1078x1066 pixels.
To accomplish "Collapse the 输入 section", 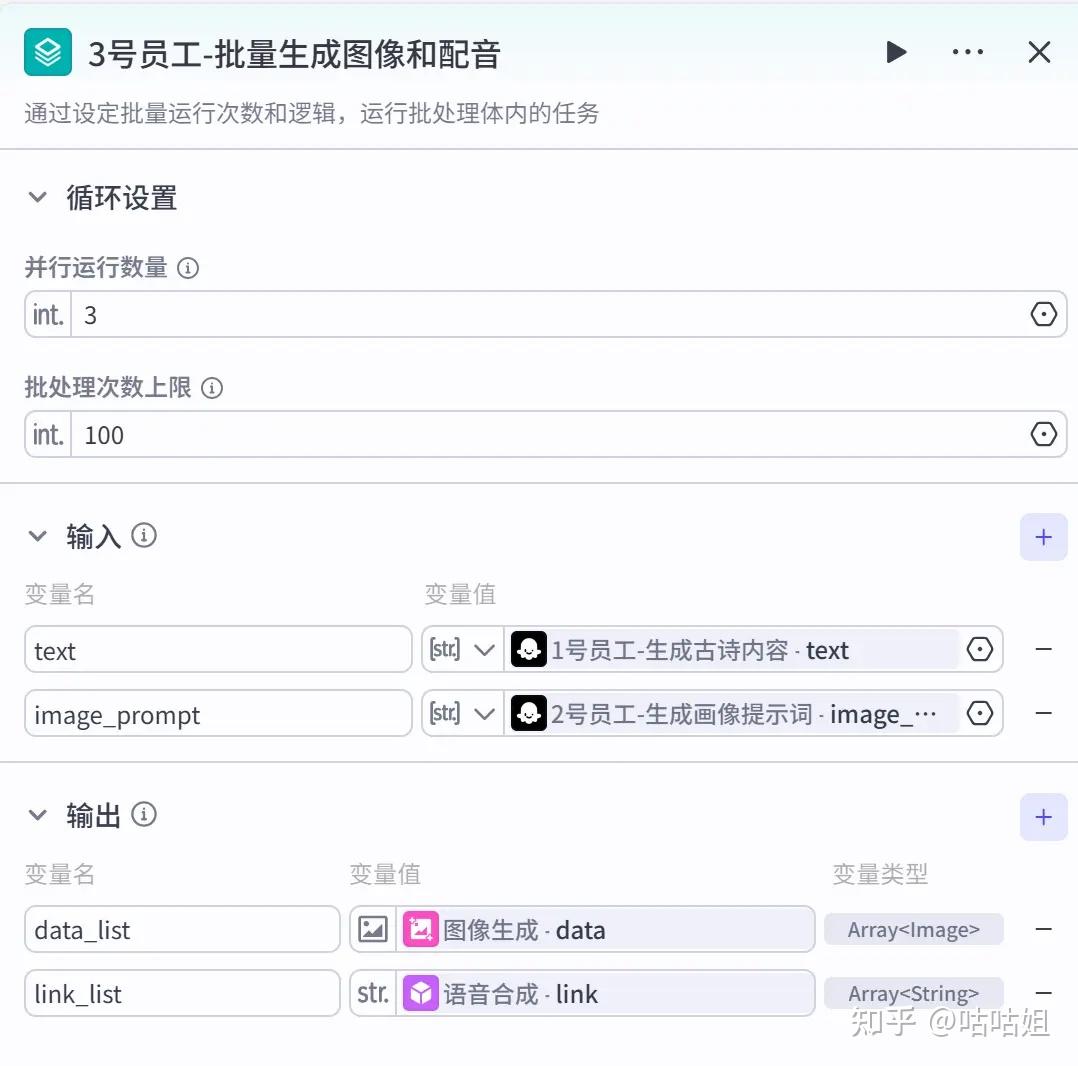I will [x=38, y=536].
